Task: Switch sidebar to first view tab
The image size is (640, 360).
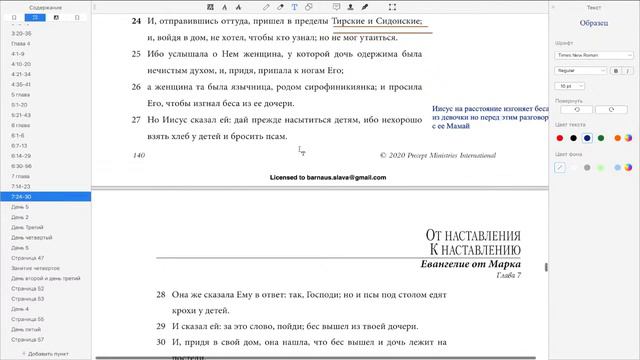Action: coord(14,18)
